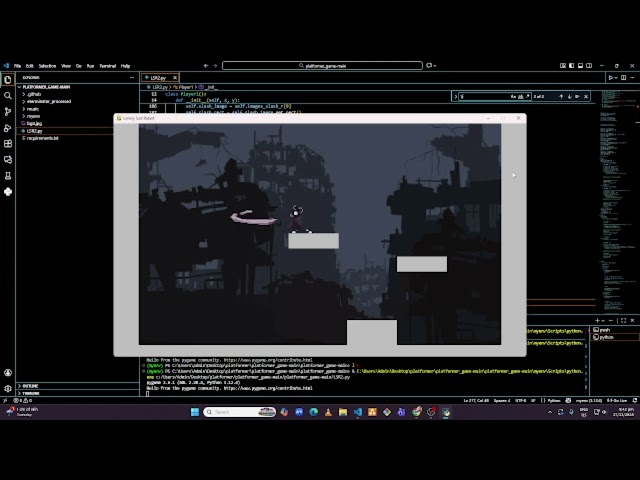Close the terminal panel
The height and width of the screenshot is (480, 640).
tap(632, 321)
